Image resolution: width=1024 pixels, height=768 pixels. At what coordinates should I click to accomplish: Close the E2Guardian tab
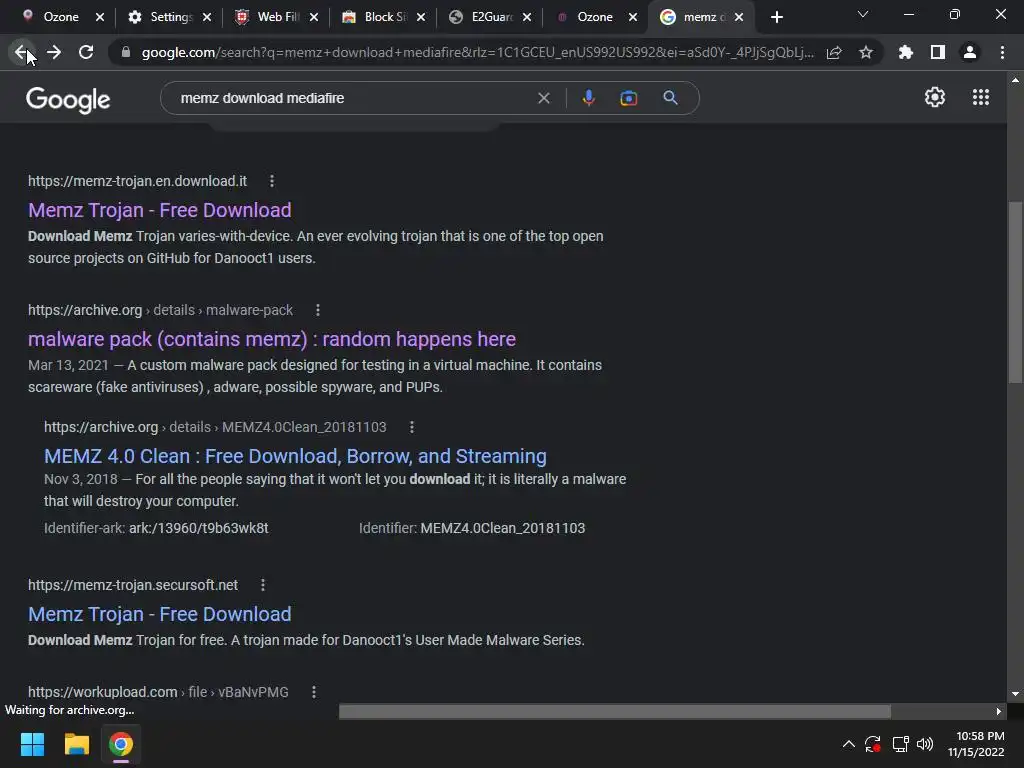[x=527, y=17]
